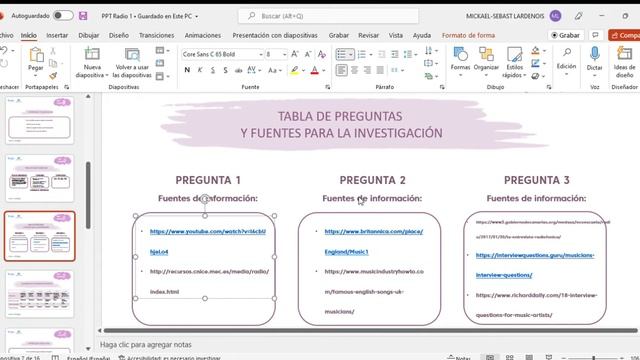Decrease list indent level icon
This screenshot has height=360, width=640.
click(x=382, y=54)
